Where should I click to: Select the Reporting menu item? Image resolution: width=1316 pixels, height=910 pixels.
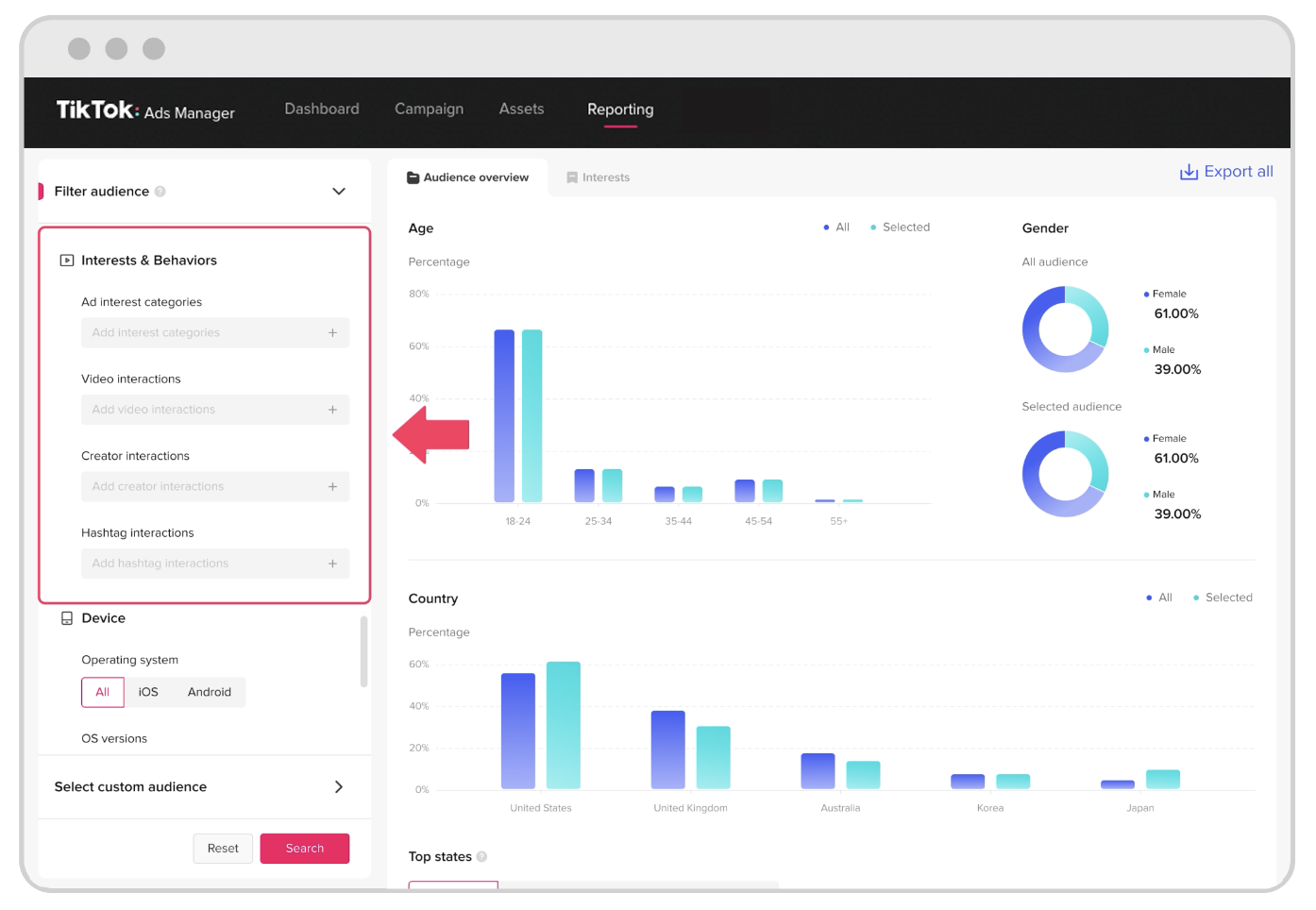(620, 110)
